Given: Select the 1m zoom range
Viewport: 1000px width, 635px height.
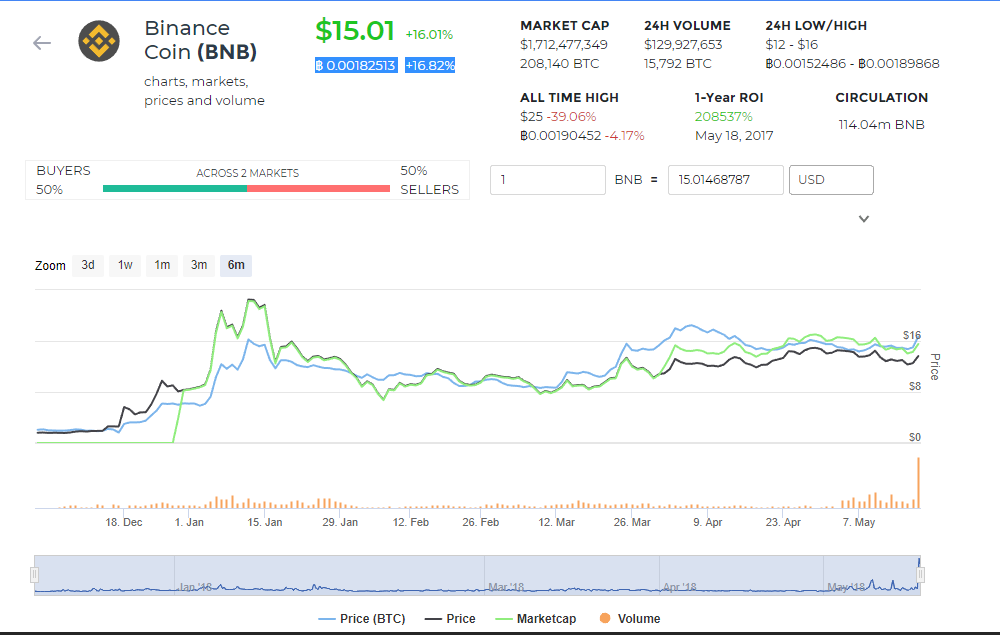Looking at the screenshot, I should point(162,265).
